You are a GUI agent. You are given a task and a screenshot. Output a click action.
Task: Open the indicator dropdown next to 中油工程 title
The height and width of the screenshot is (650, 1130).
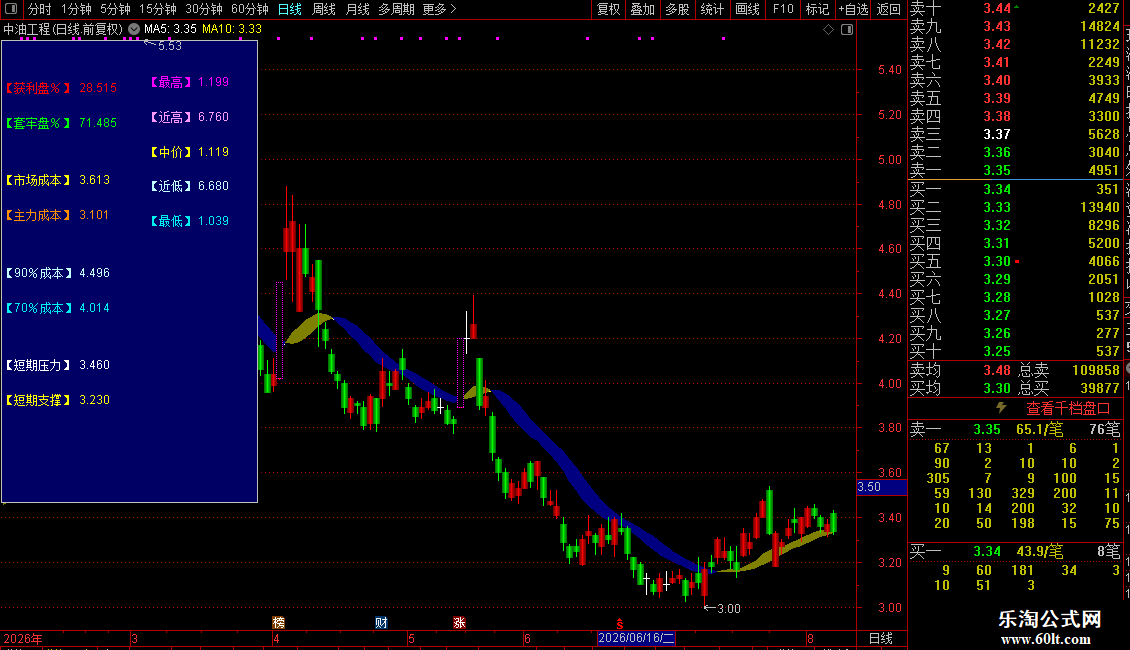134,29
